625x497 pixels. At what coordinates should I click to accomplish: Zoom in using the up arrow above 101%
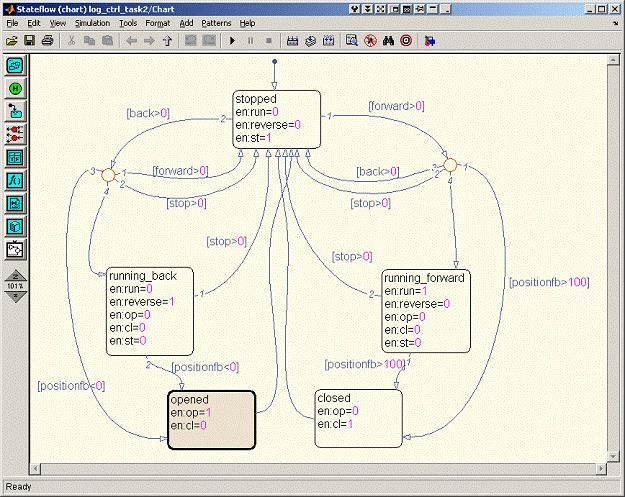point(15,275)
